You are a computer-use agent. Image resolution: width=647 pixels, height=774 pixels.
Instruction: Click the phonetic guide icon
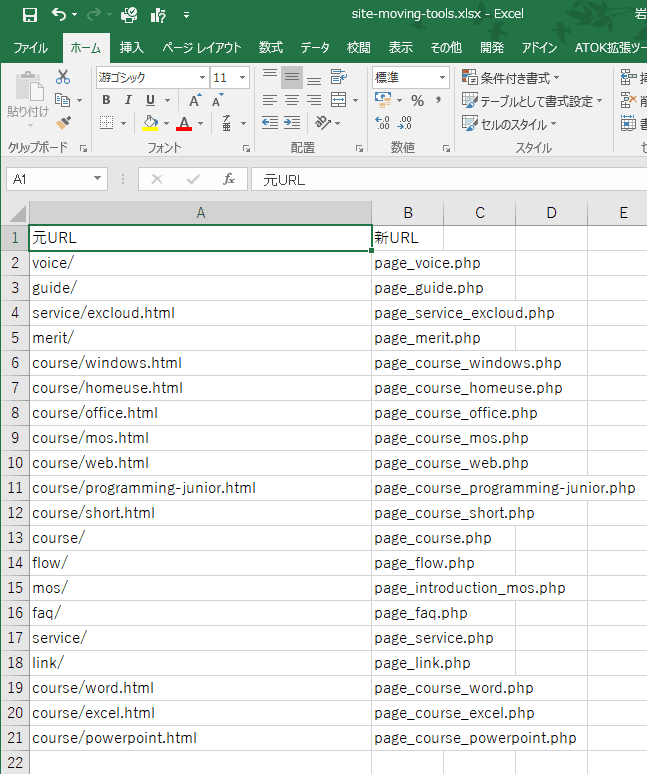tap(227, 122)
